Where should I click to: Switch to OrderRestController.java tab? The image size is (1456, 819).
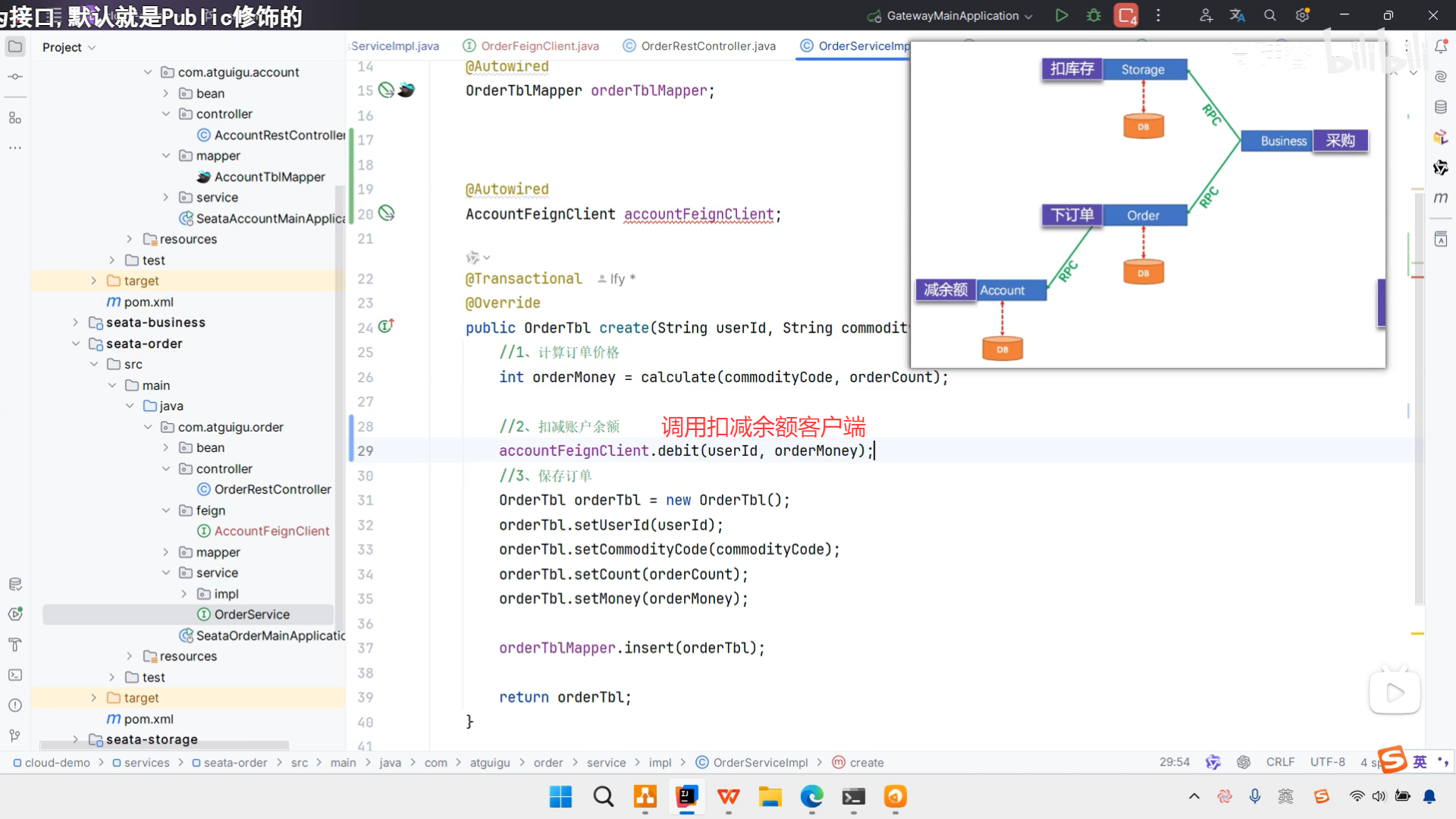click(x=708, y=46)
